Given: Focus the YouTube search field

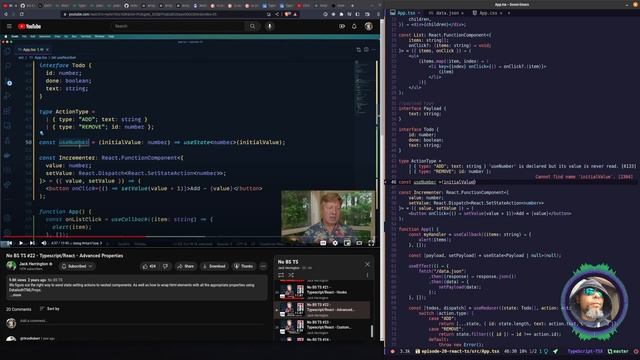Looking at the screenshot, I should point(178,26).
